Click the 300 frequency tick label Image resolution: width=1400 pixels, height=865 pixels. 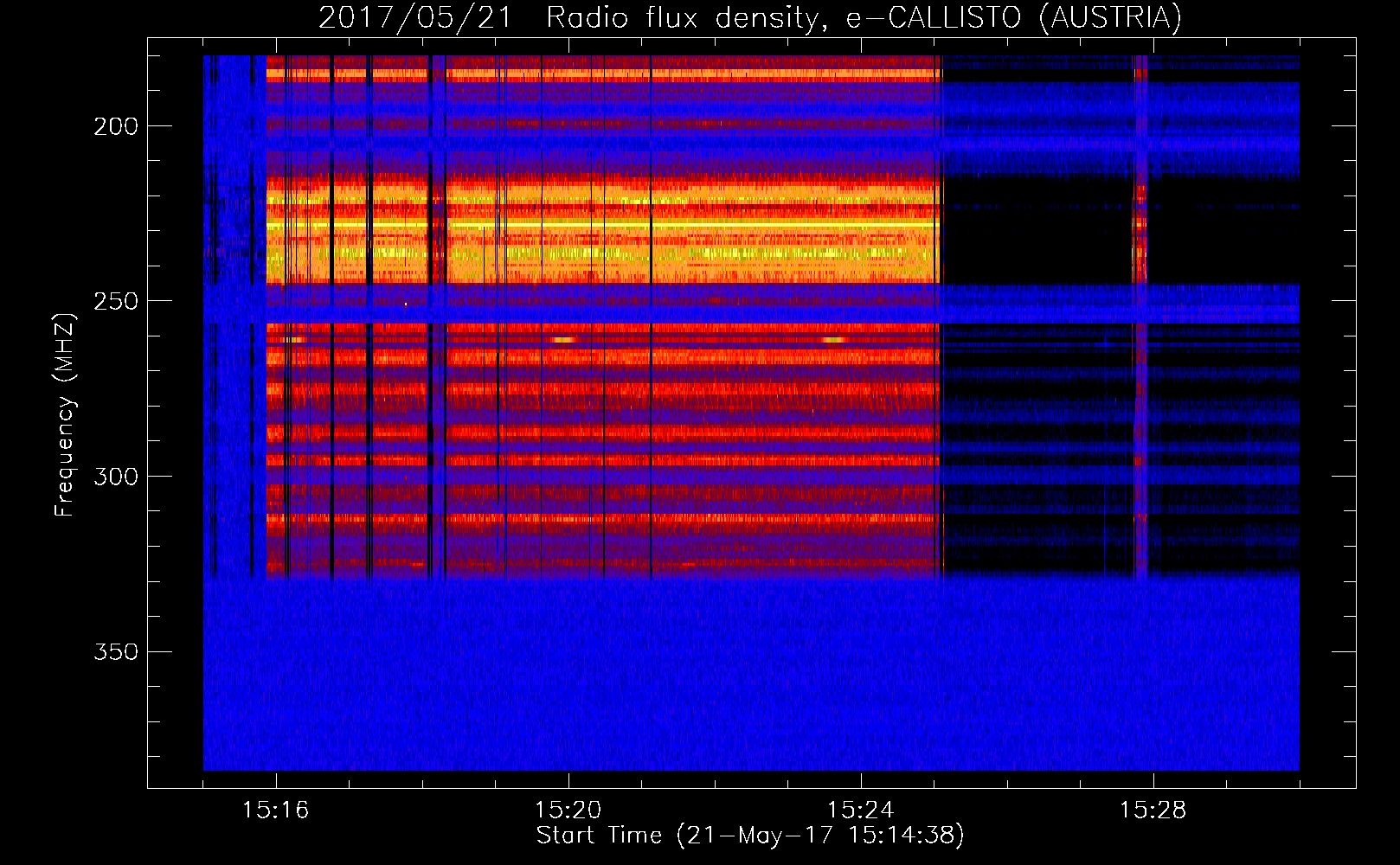coord(116,477)
